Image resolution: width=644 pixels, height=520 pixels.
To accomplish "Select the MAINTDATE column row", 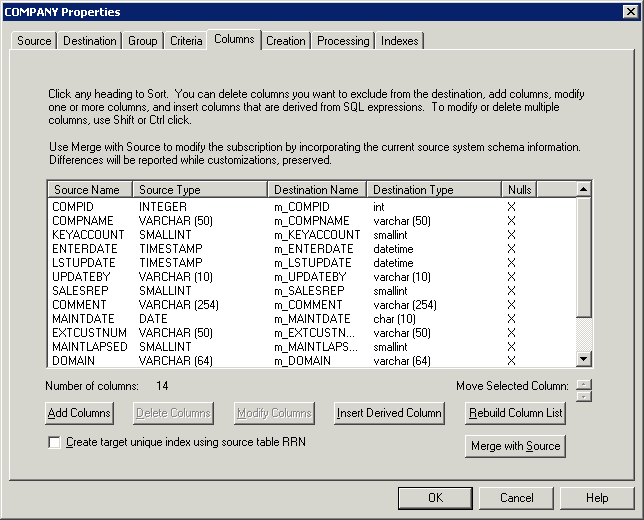I will (x=82, y=319).
